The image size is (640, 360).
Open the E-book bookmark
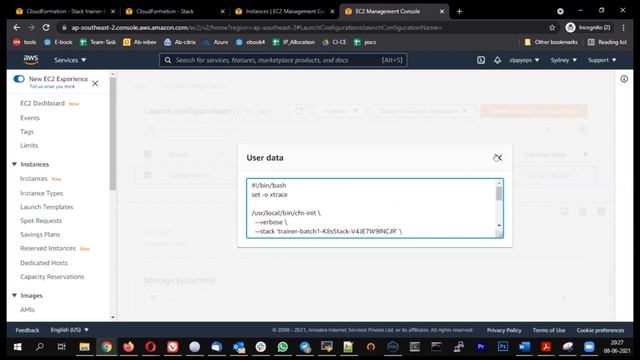pyautogui.click(x=58, y=42)
